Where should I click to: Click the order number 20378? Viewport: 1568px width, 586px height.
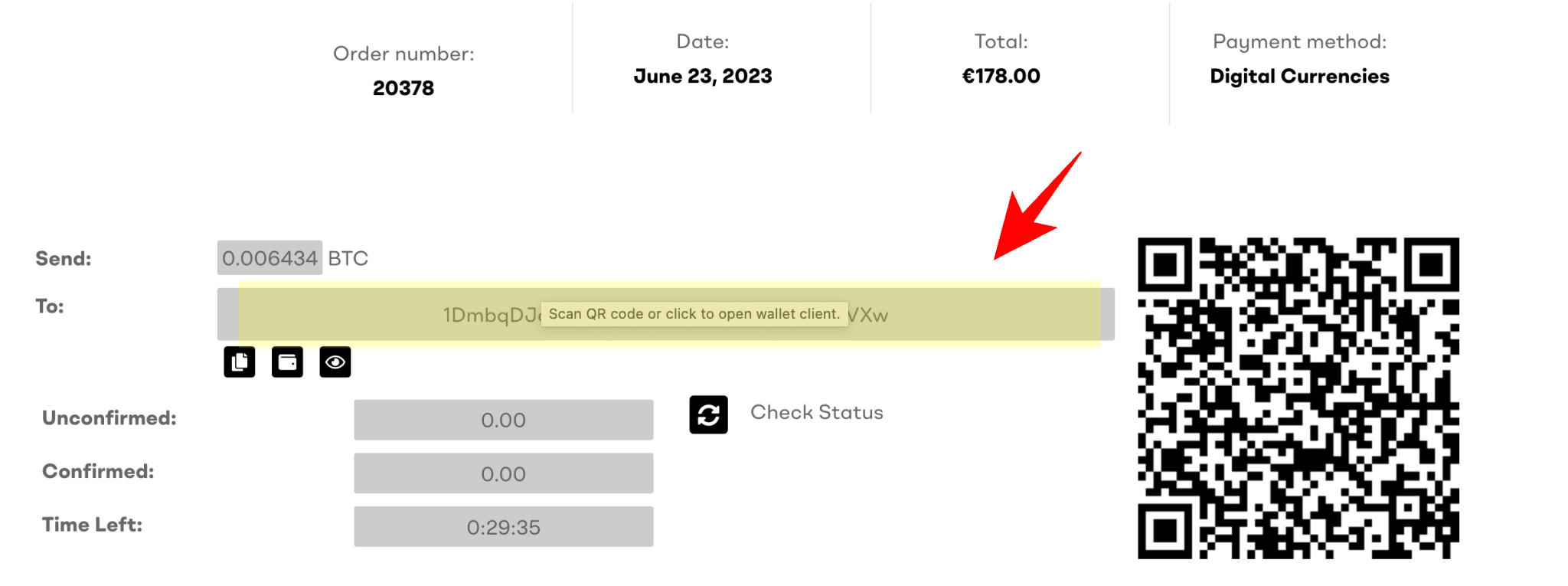pos(403,88)
